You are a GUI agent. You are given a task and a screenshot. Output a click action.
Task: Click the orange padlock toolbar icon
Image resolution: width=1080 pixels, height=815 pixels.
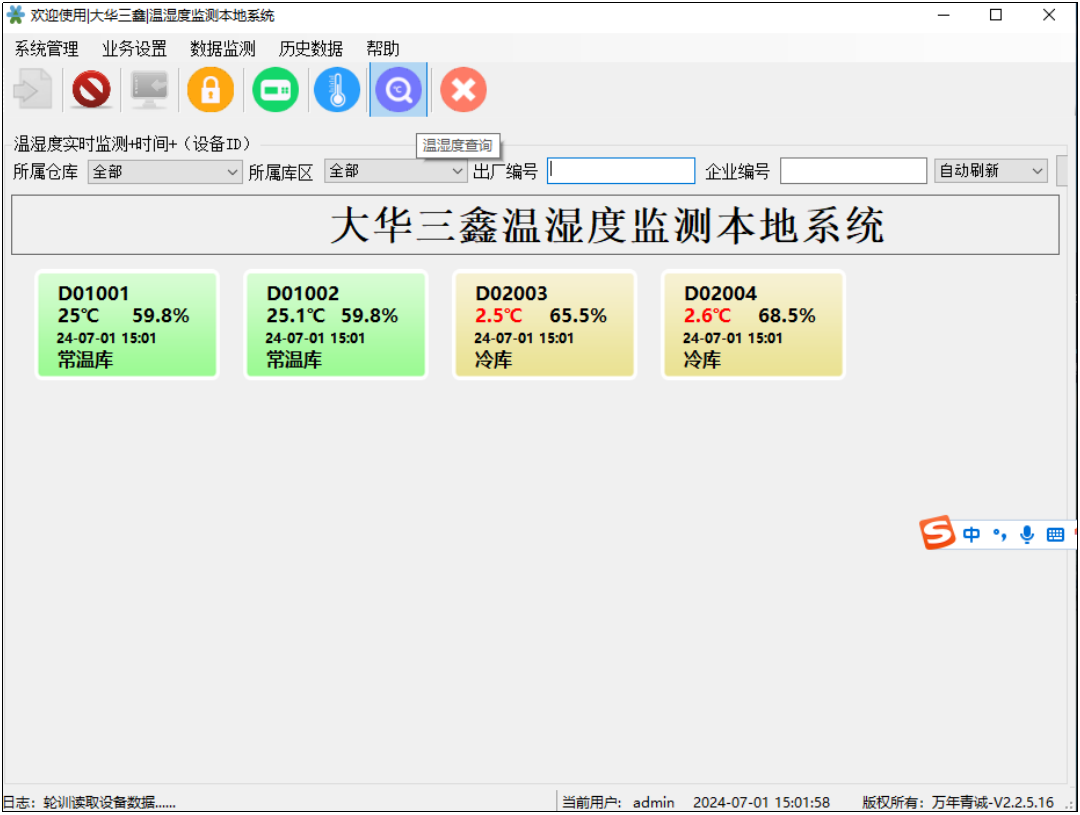[210, 91]
